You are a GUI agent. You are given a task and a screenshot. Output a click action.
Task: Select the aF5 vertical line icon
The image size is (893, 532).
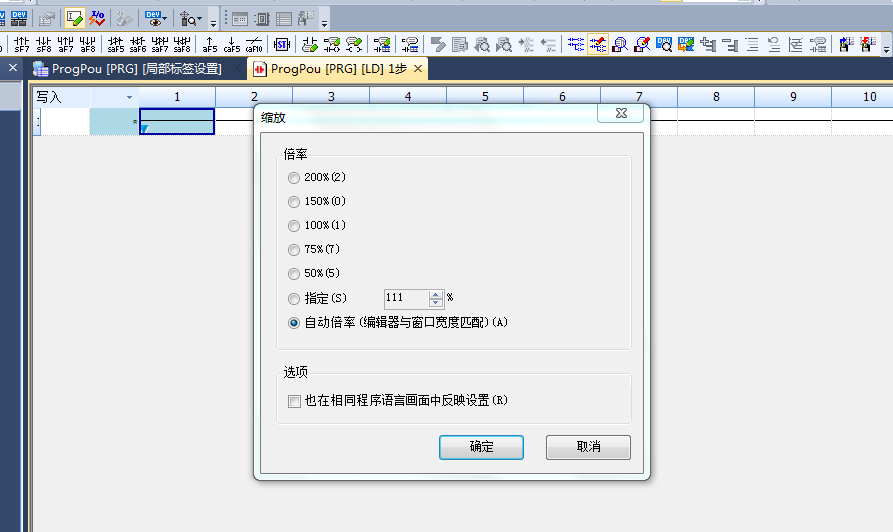click(210, 44)
